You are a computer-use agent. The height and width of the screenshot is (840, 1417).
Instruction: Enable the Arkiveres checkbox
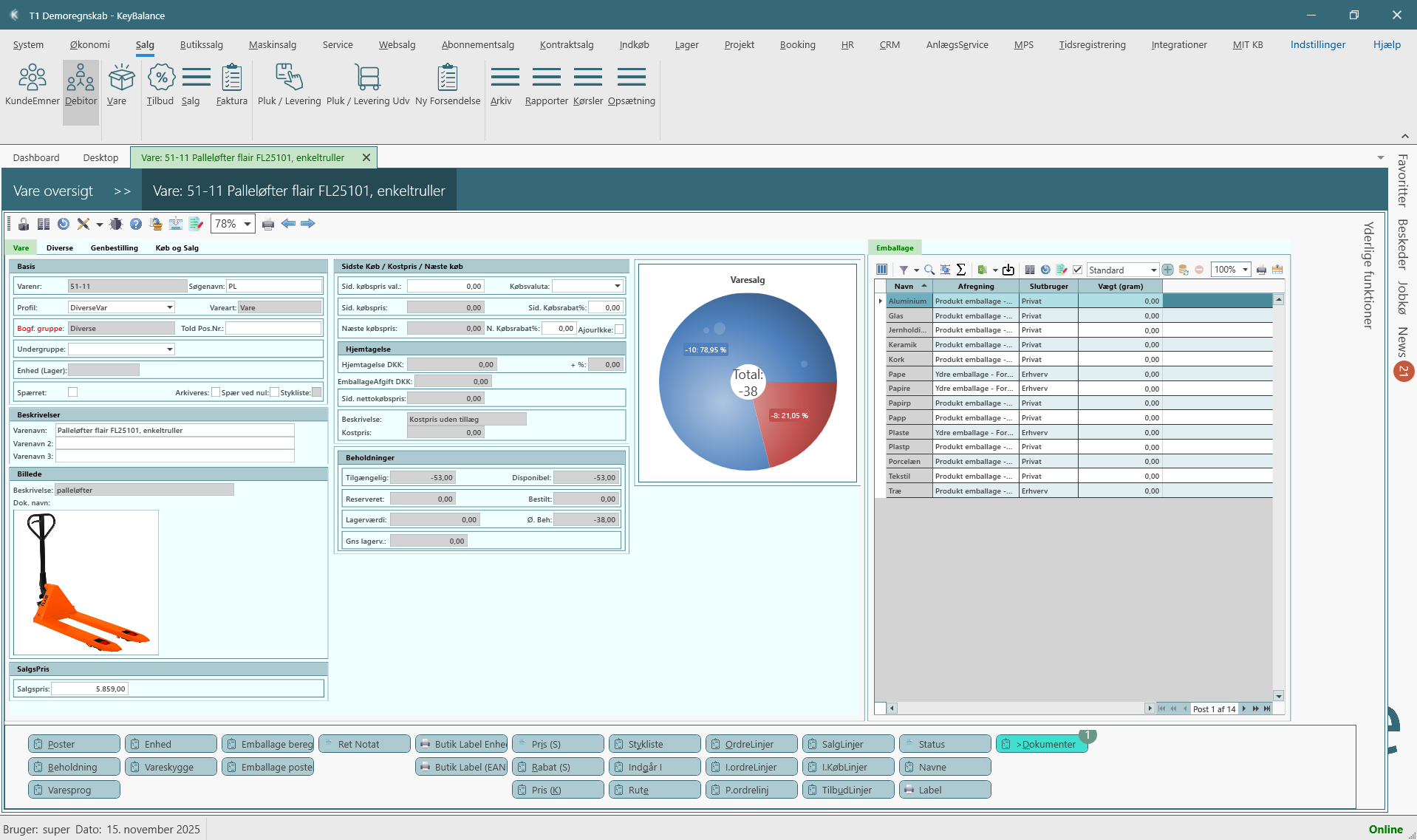coord(216,392)
